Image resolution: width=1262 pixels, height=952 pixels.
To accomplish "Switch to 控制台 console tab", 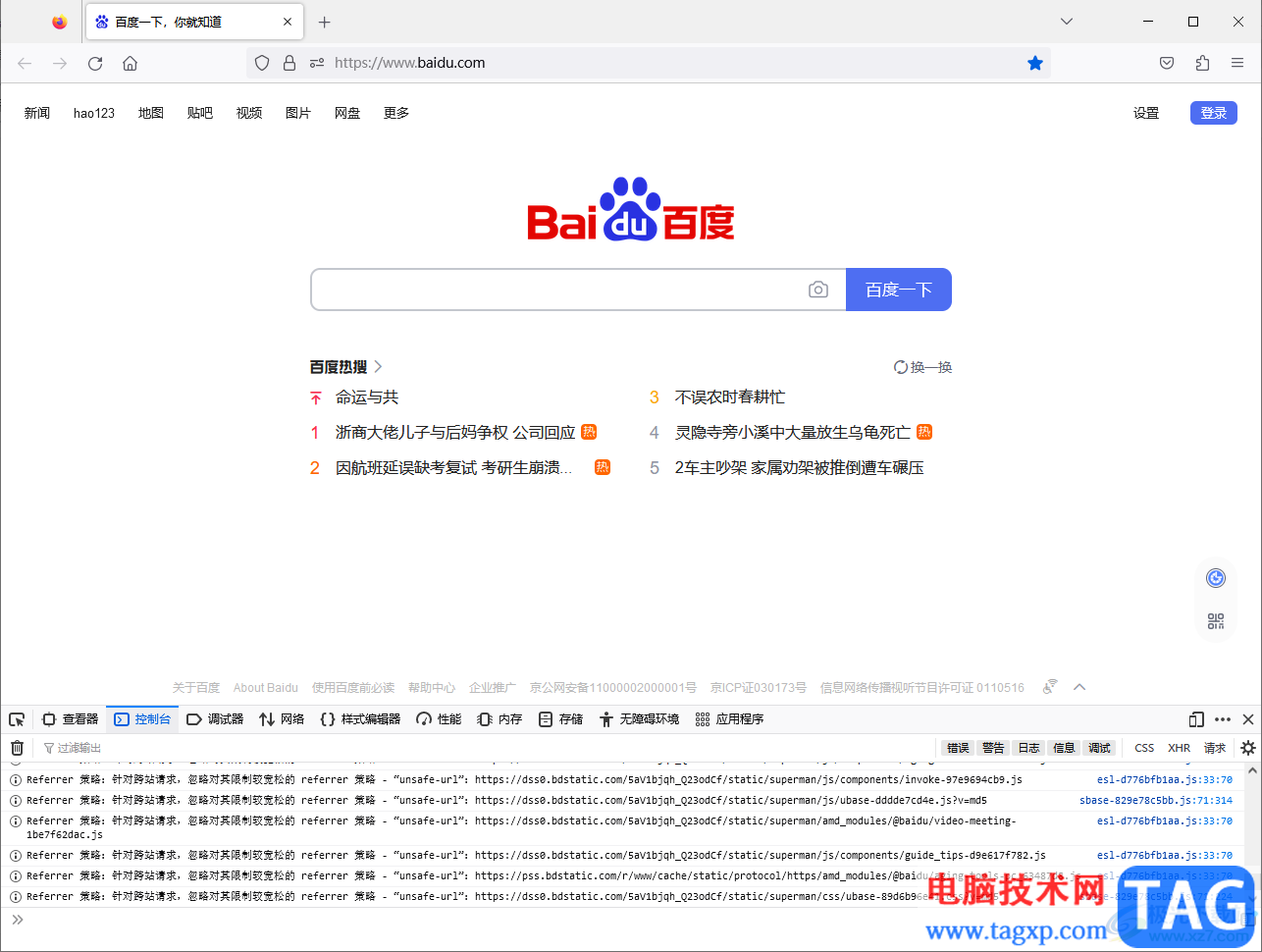I will click(x=142, y=719).
